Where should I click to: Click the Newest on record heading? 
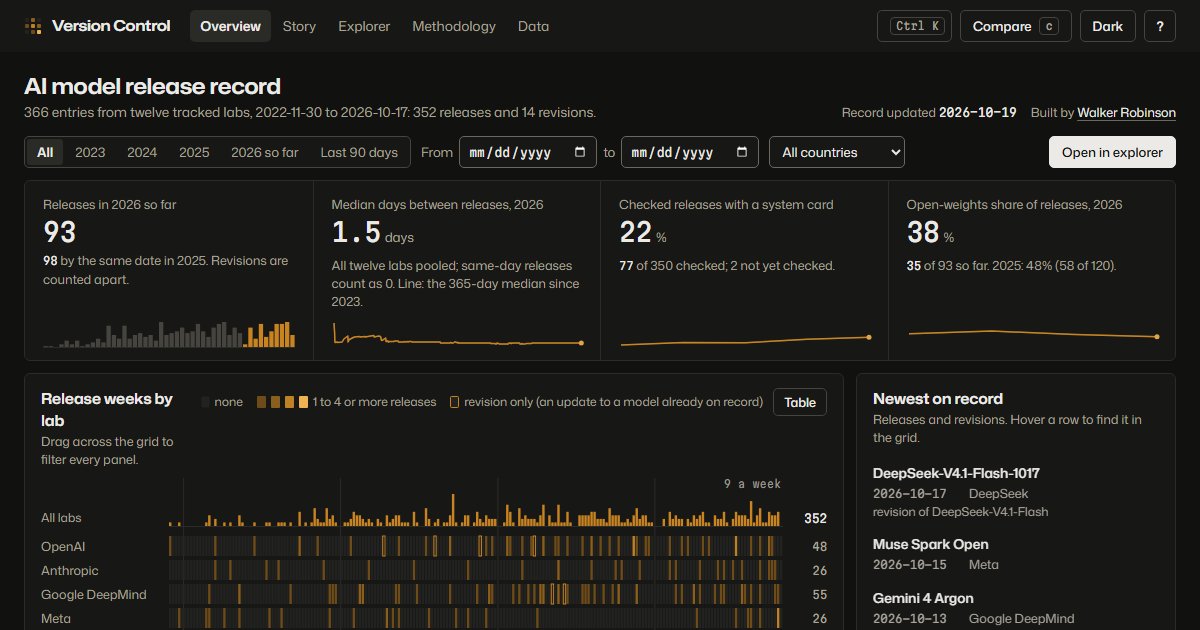pos(938,398)
